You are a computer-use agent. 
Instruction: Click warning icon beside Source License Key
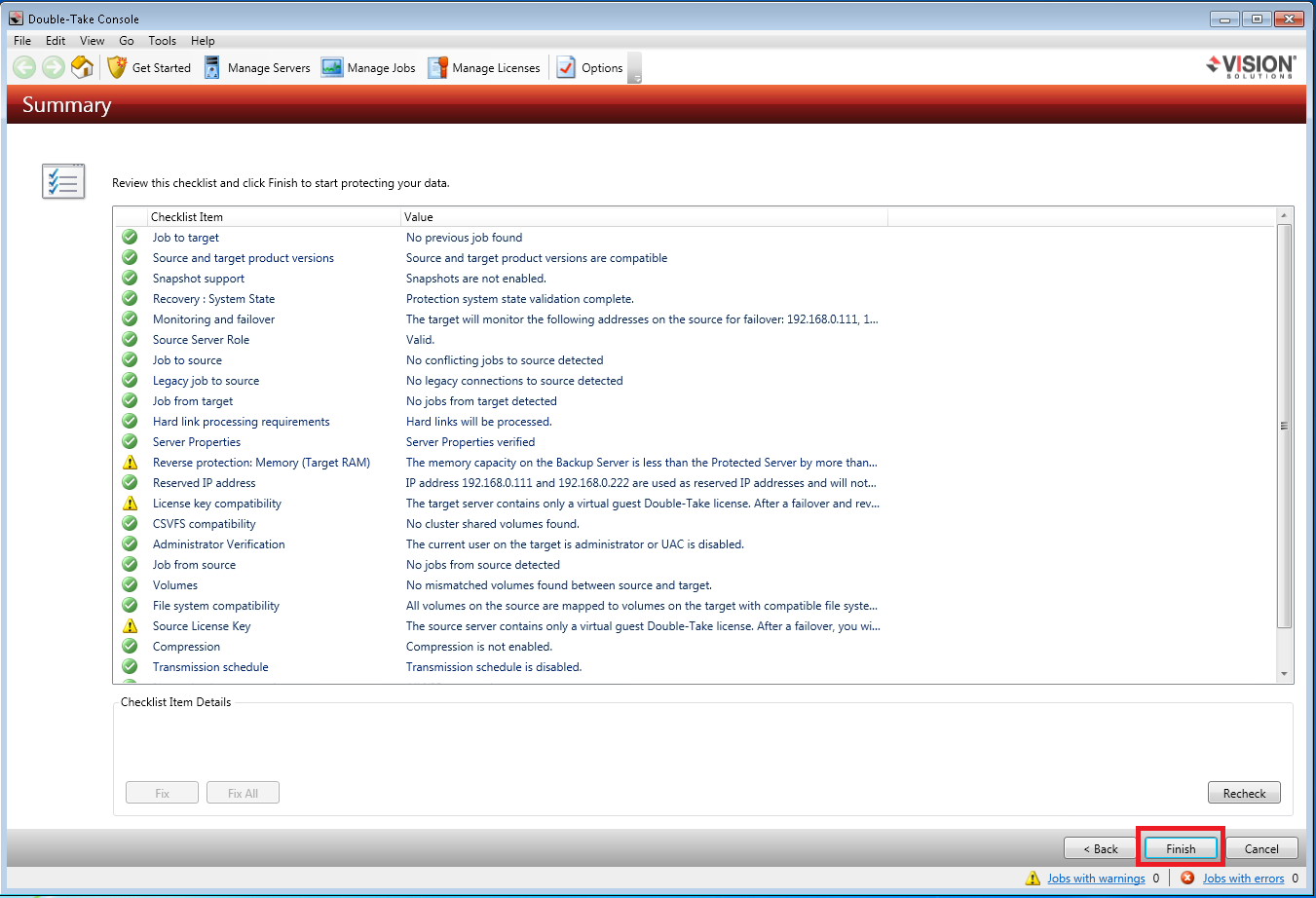(x=130, y=626)
